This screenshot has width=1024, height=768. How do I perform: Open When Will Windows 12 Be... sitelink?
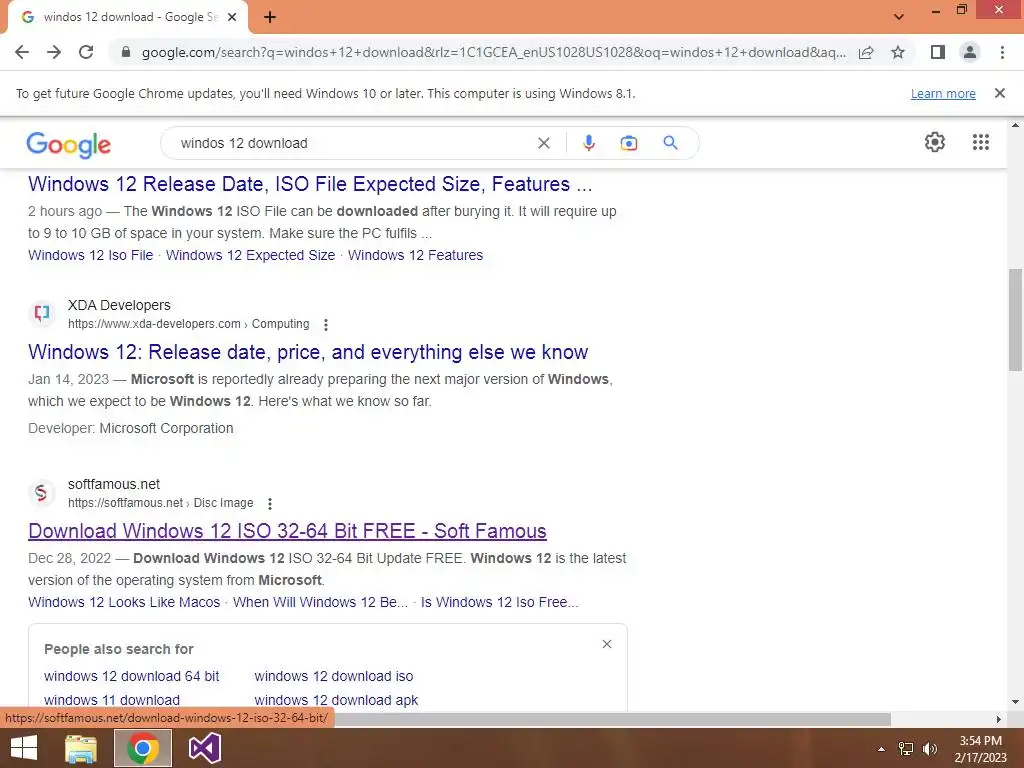320,602
